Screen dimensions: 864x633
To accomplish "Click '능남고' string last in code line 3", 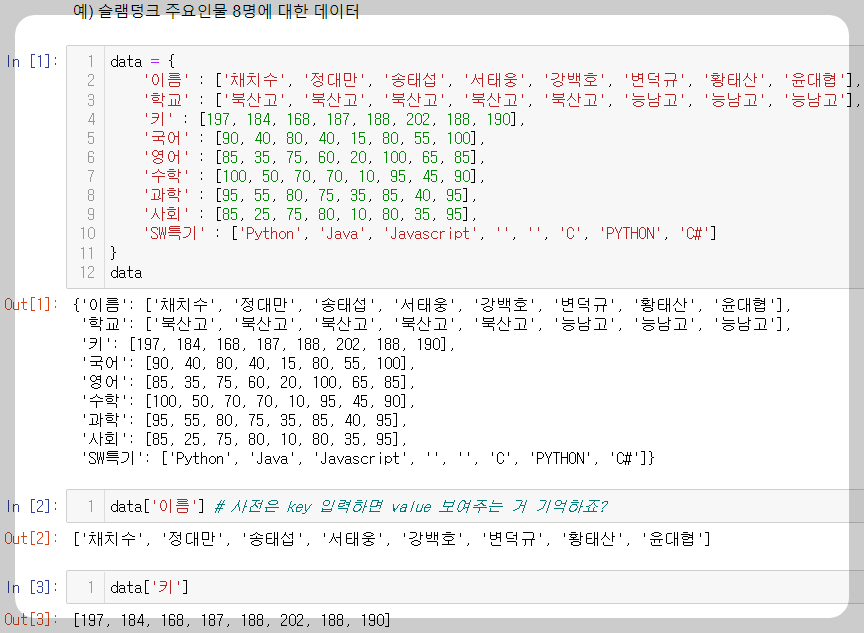I will (x=814, y=100).
